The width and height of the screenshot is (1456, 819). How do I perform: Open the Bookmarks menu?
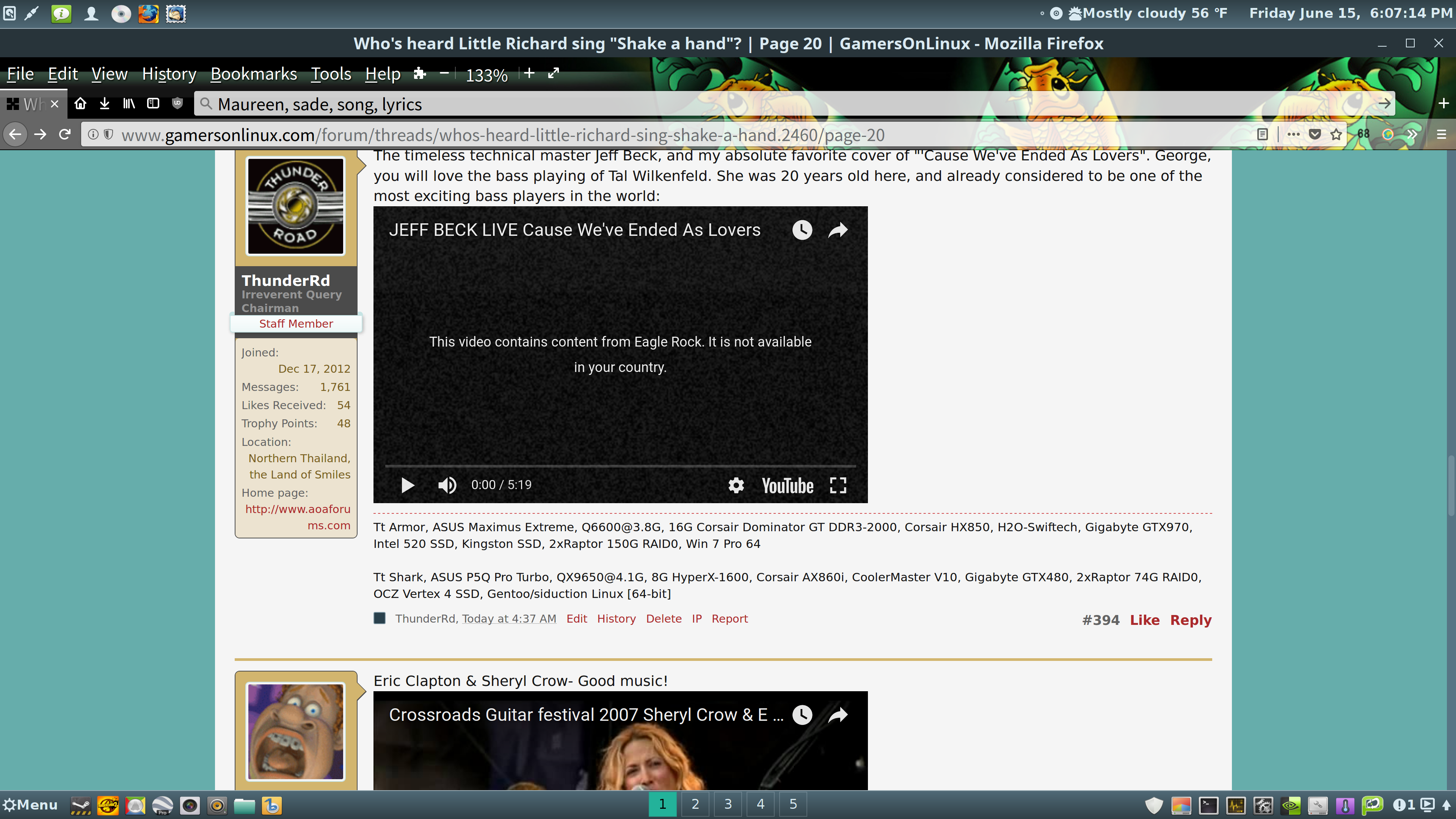point(254,74)
